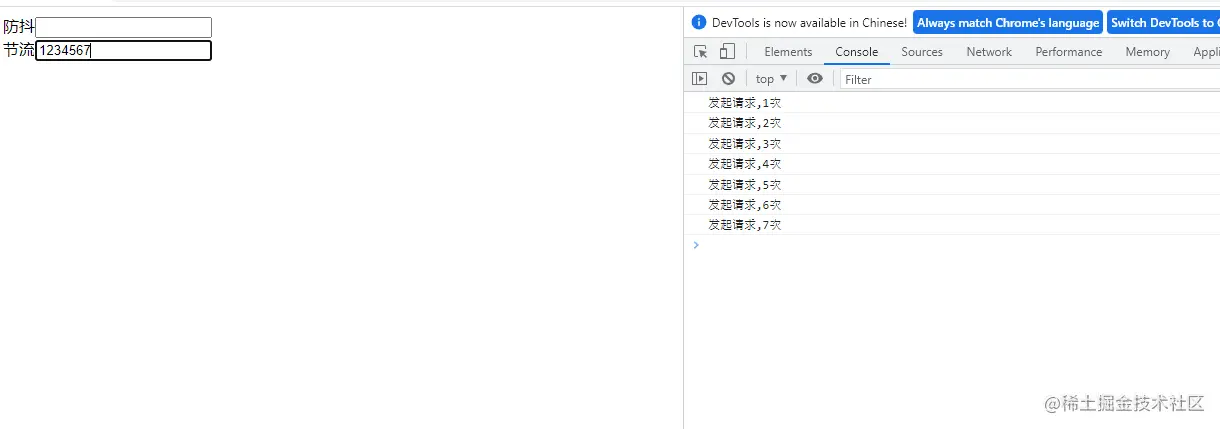Open the top context dropdown
The height and width of the screenshot is (429, 1220).
pyautogui.click(x=771, y=79)
